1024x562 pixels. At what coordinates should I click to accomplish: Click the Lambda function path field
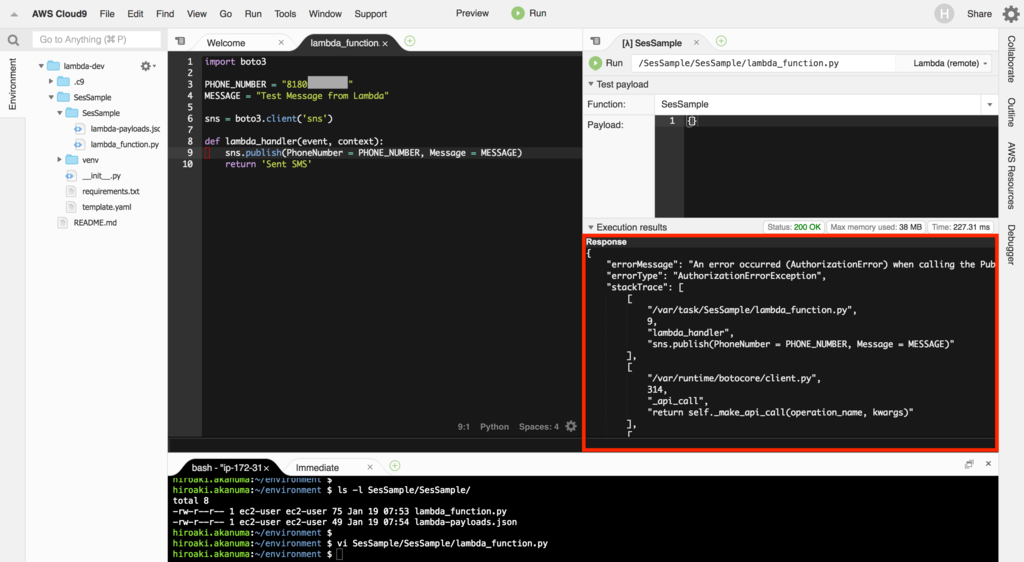coord(763,63)
